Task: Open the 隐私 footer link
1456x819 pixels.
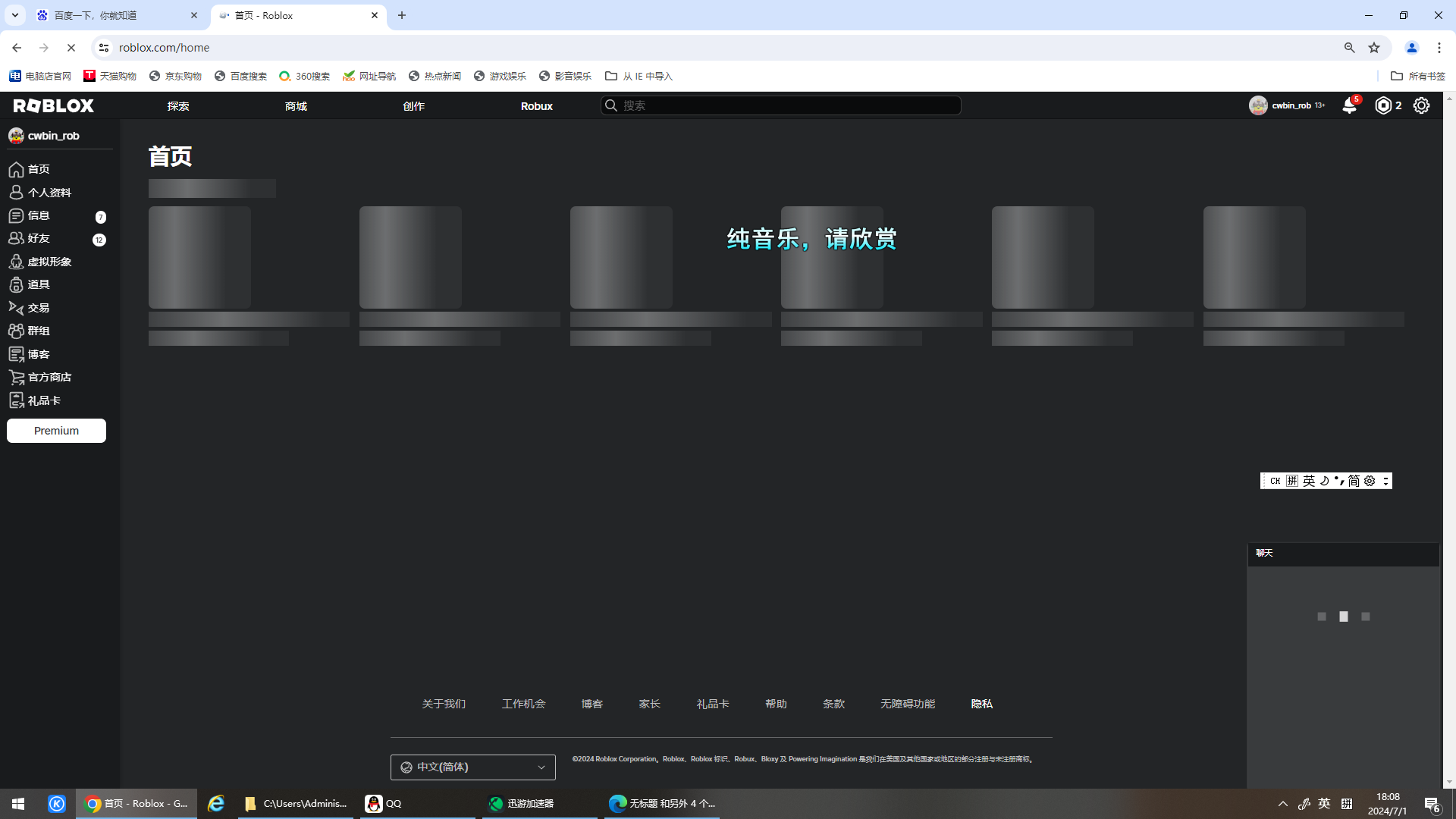Action: tap(982, 704)
